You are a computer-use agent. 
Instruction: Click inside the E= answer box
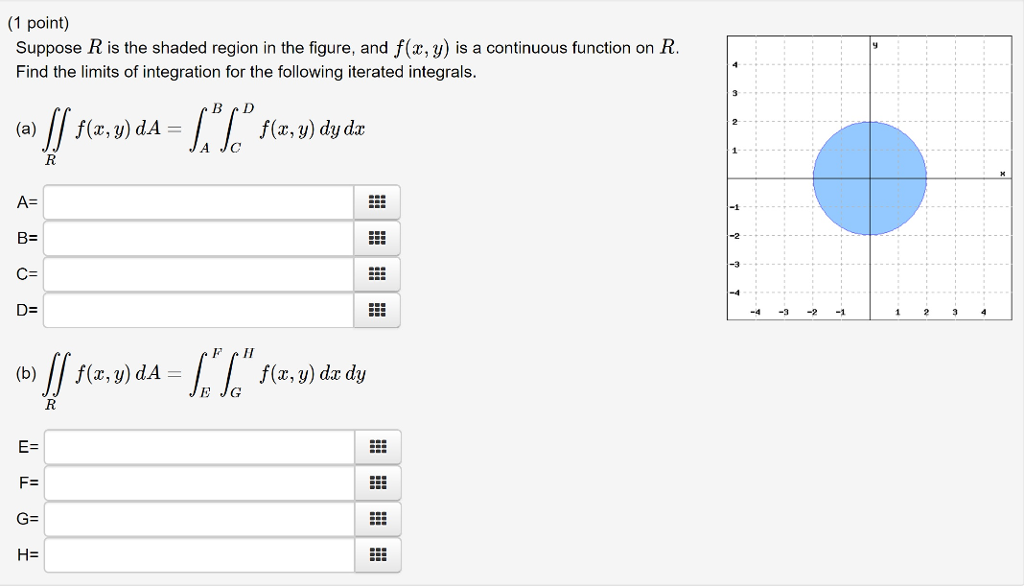pos(195,447)
